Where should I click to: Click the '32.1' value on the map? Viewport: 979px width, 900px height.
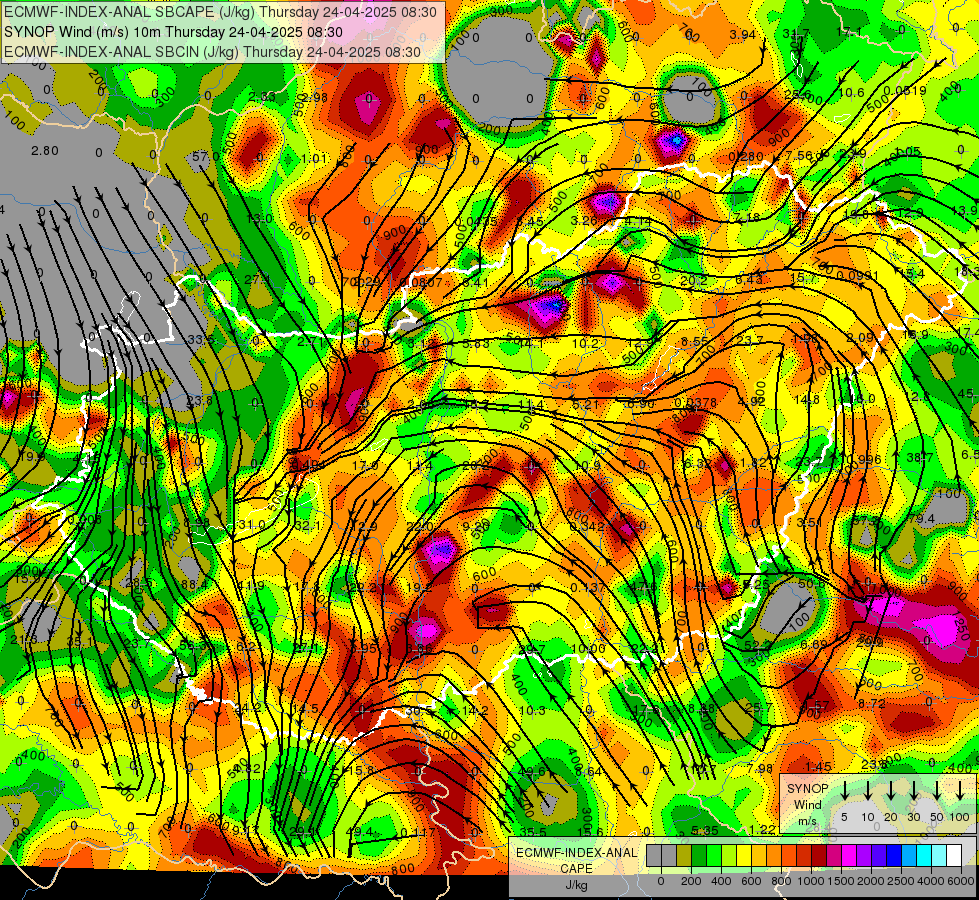pyautogui.click(x=307, y=526)
